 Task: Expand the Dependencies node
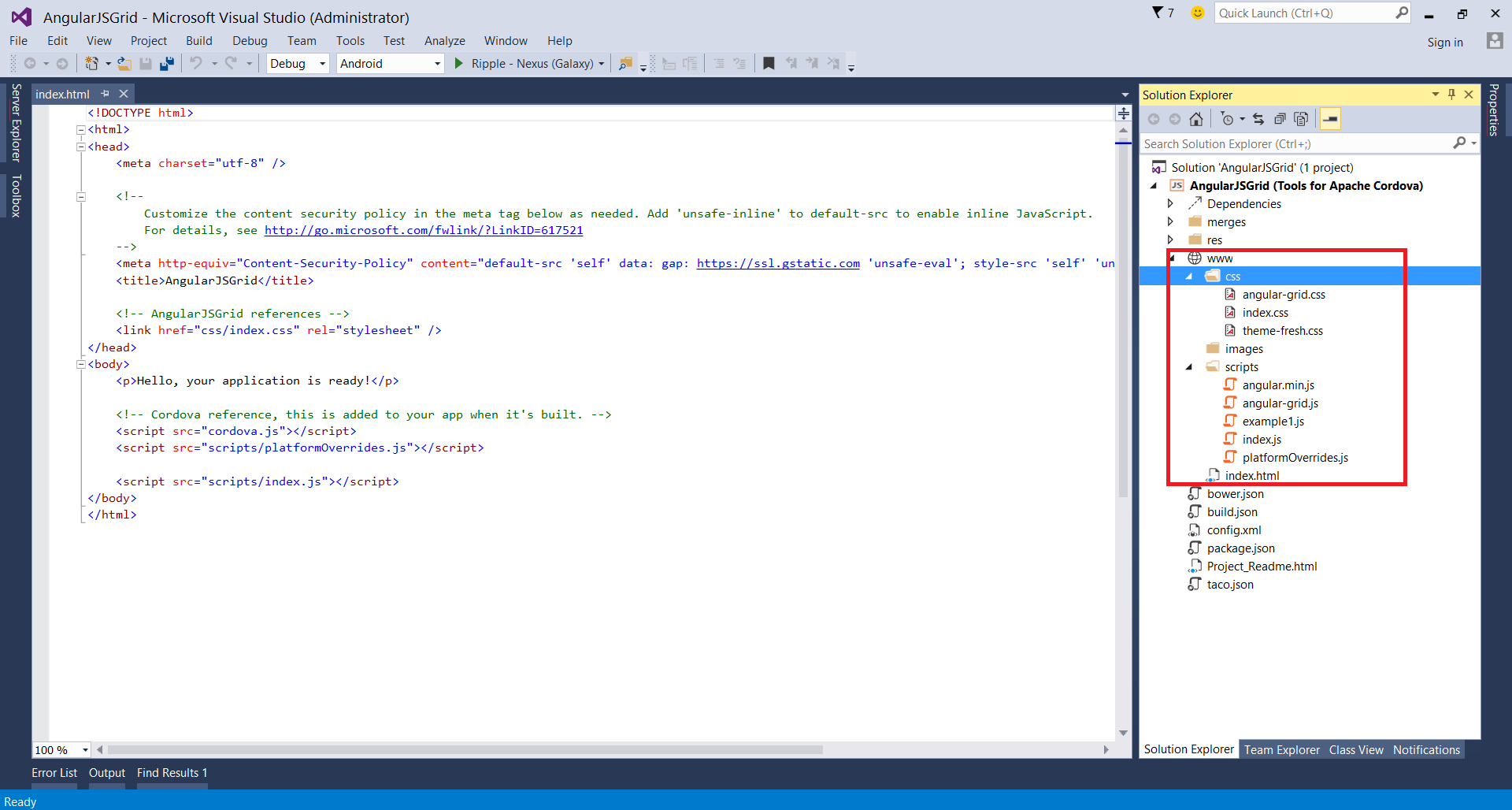[x=1170, y=203]
